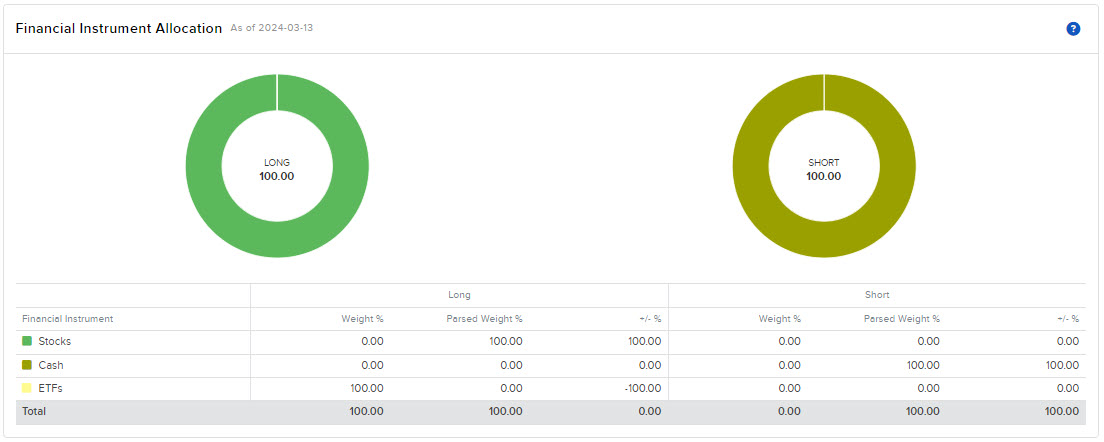Click the Short group column header
The image size is (1104, 442).
(x=876, y=295)
